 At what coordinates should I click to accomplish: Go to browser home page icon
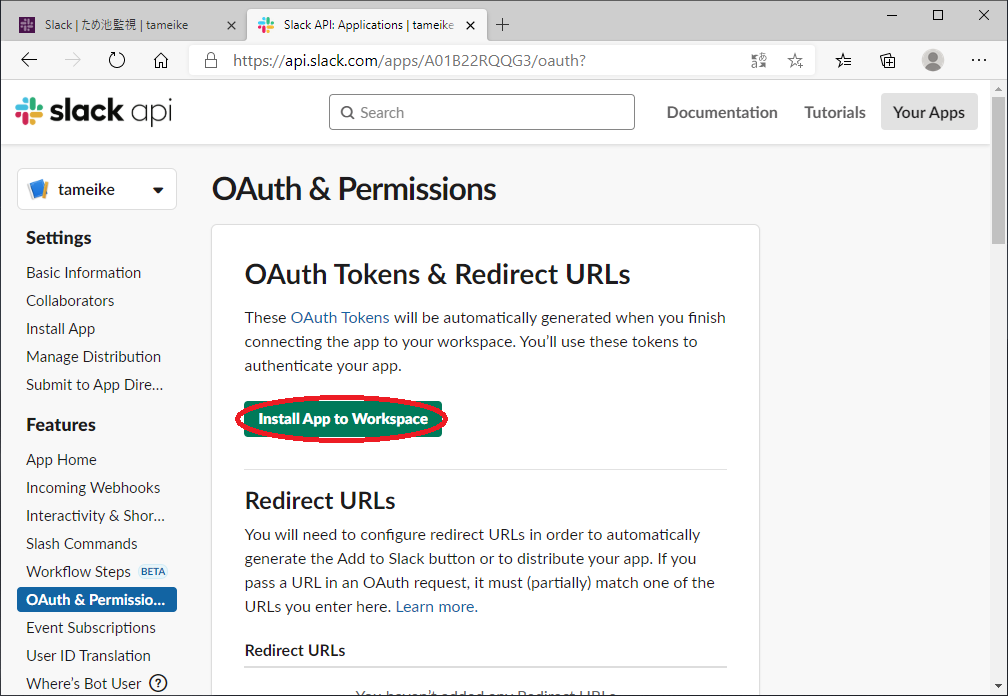[161, 60]
